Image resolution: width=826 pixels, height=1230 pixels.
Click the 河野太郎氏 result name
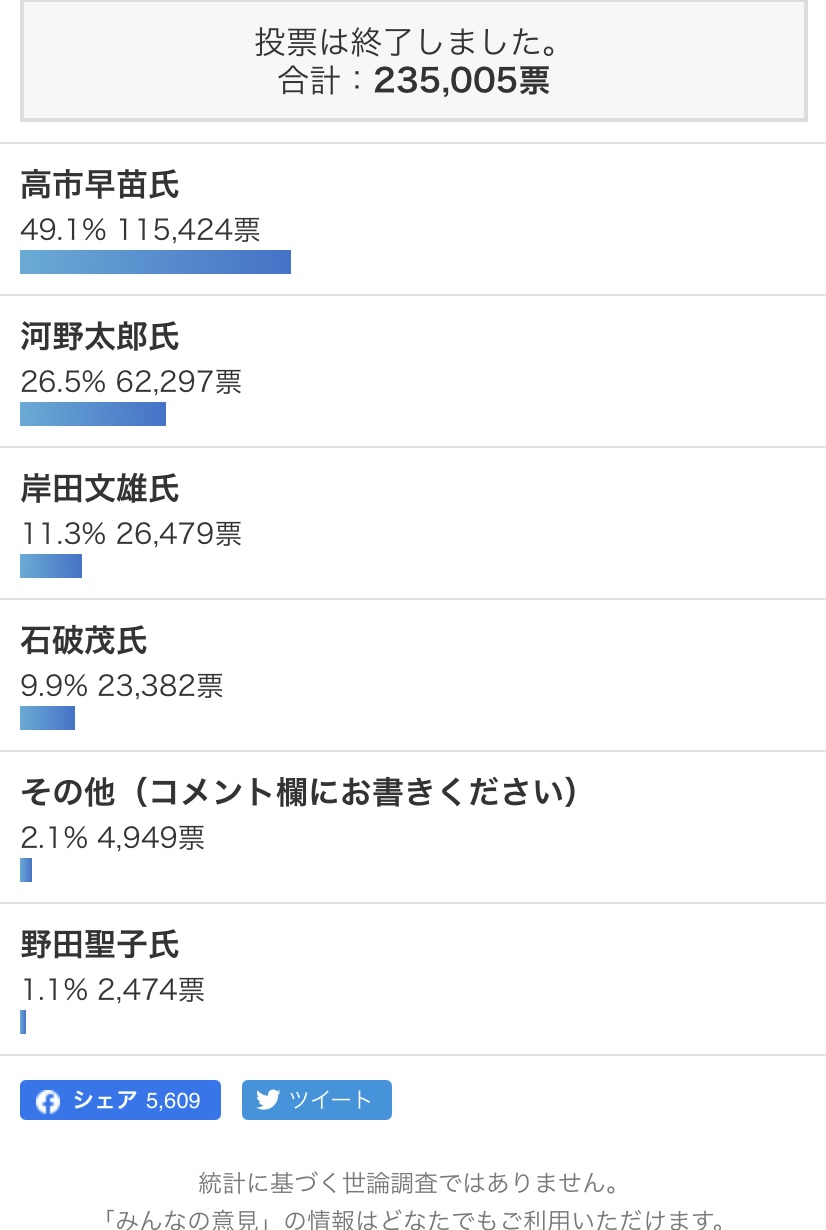100,337
